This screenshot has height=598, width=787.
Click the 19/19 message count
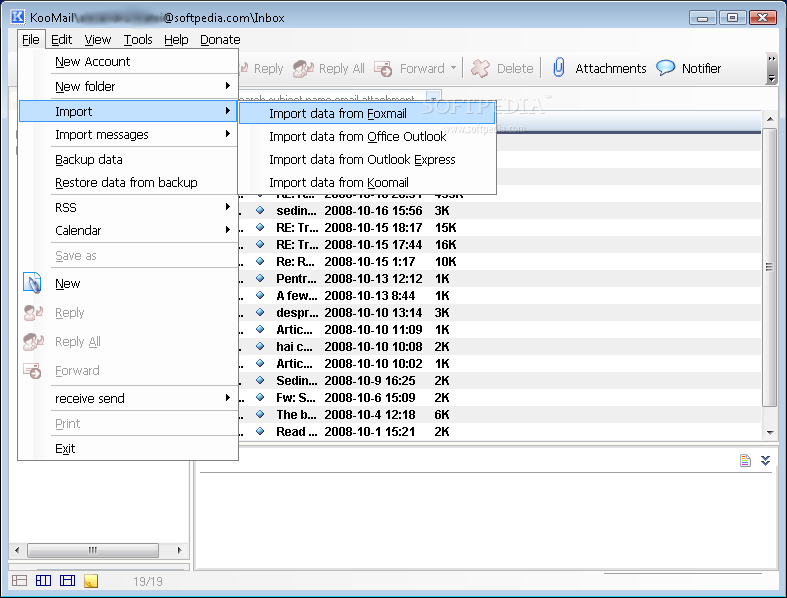click(148, 581)
